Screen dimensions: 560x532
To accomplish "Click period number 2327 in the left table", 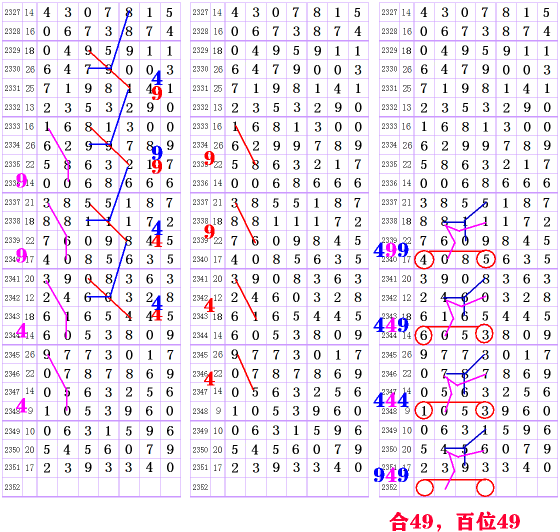I will click(12, 12).
